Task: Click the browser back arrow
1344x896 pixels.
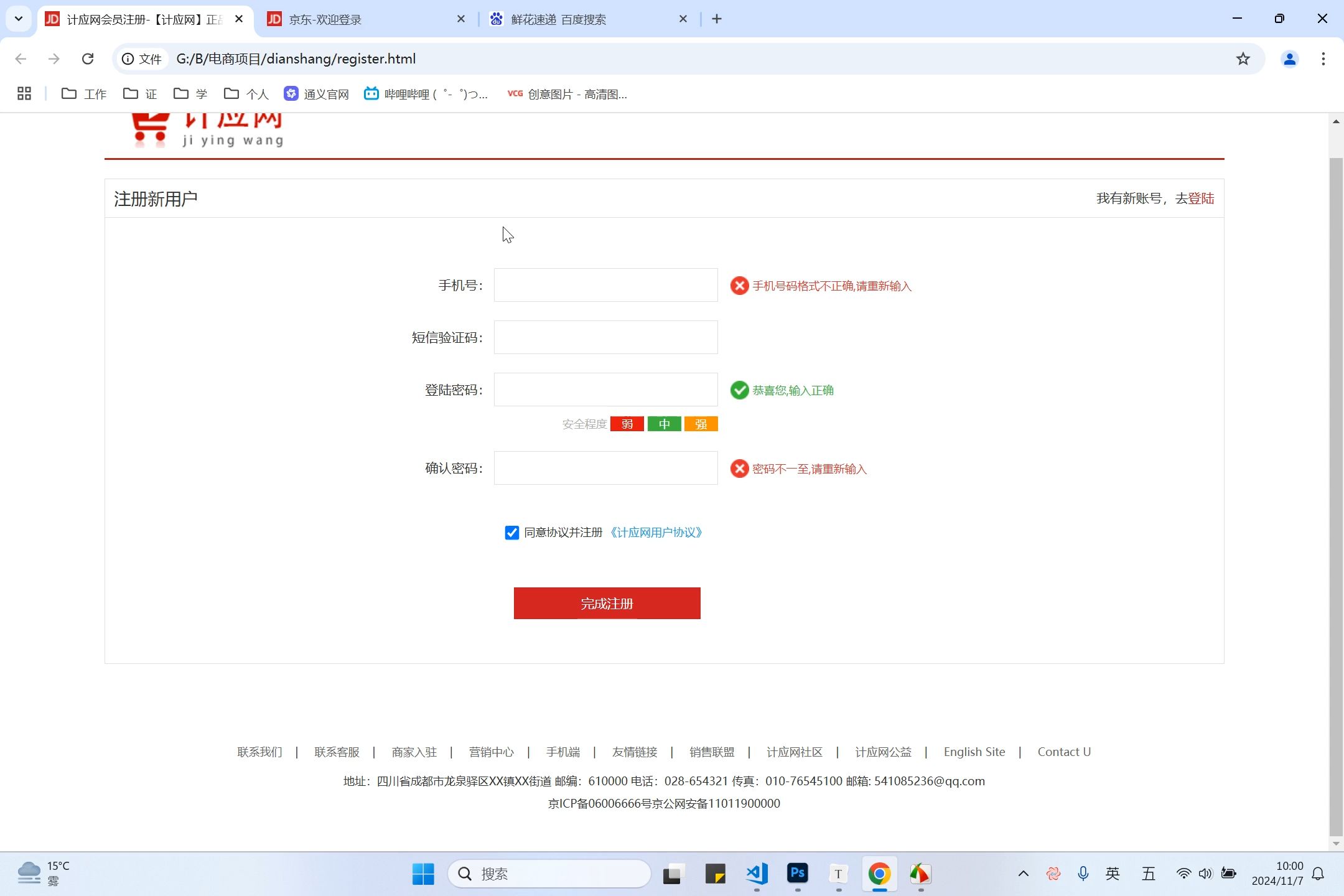Action: (21, 58)
